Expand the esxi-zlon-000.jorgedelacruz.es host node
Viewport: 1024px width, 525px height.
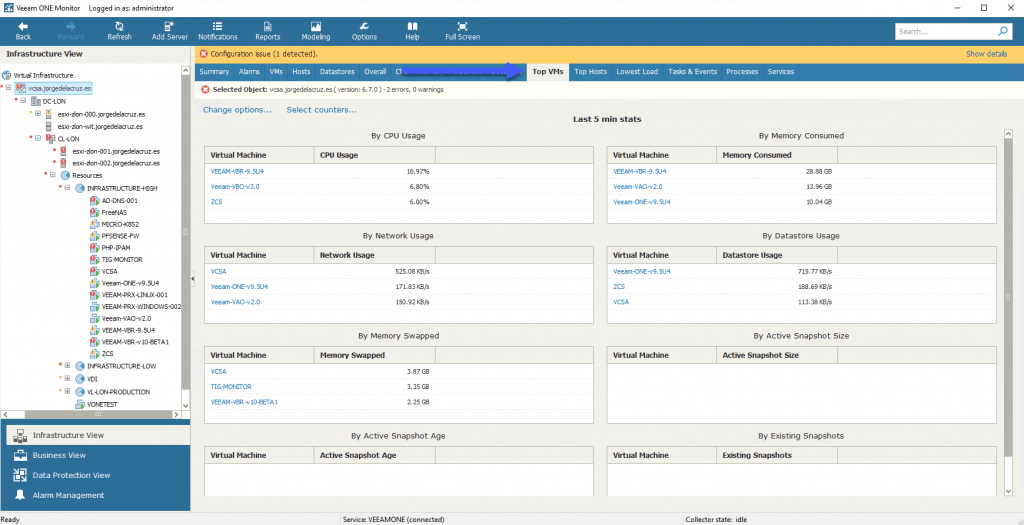click(x=38, y=113)
